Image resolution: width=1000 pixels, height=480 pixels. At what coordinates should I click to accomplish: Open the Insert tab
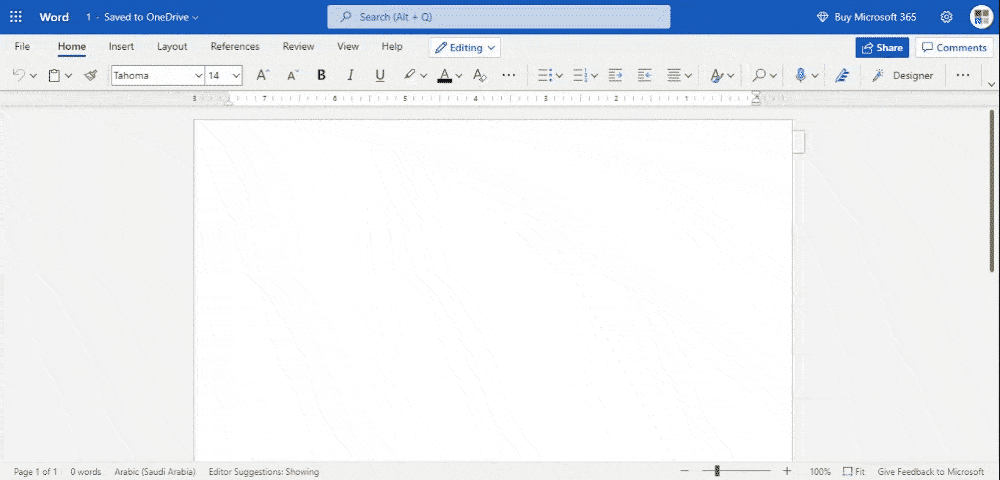coord(121,47)
